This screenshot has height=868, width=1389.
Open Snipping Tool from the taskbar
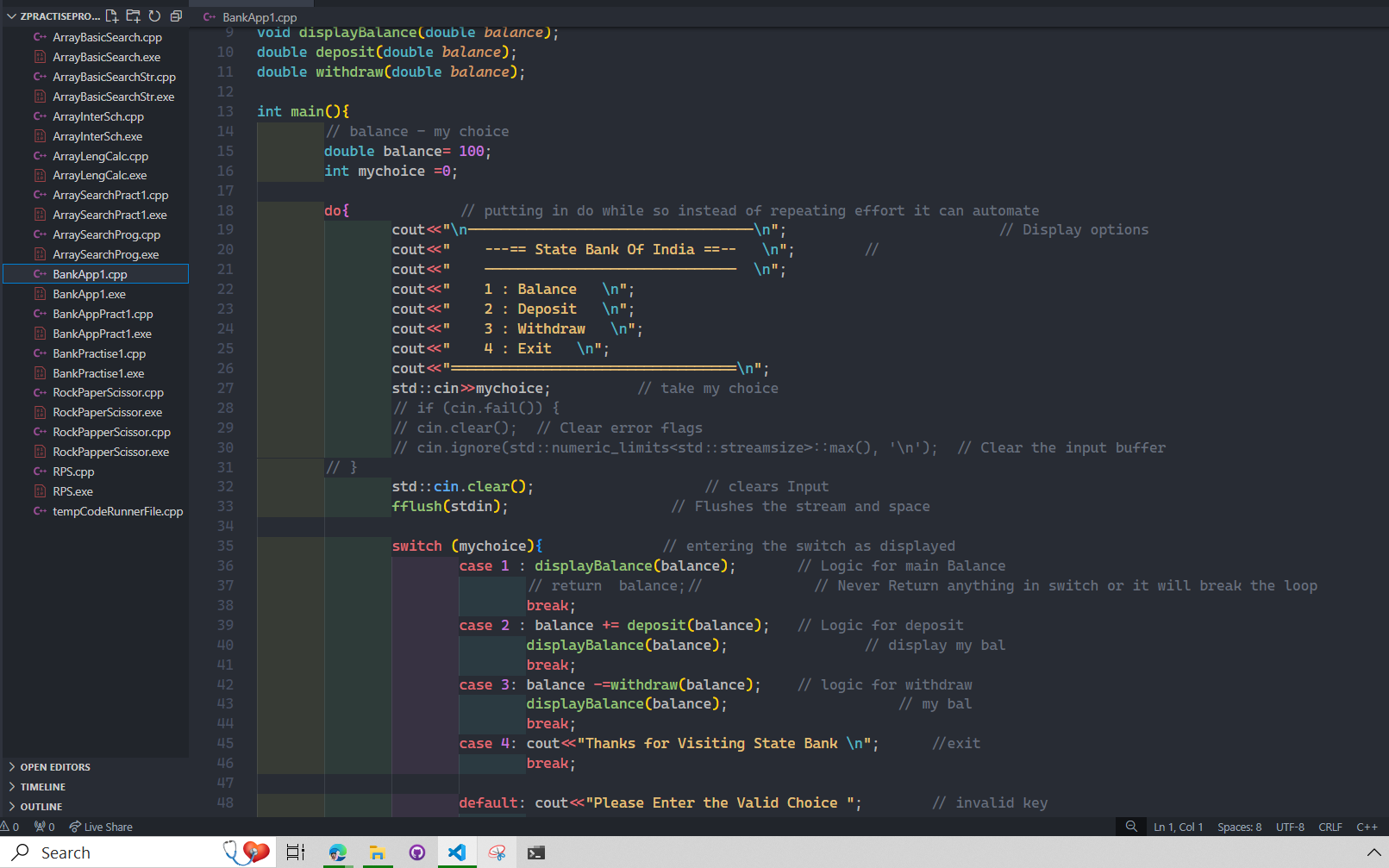click(497, 852)
